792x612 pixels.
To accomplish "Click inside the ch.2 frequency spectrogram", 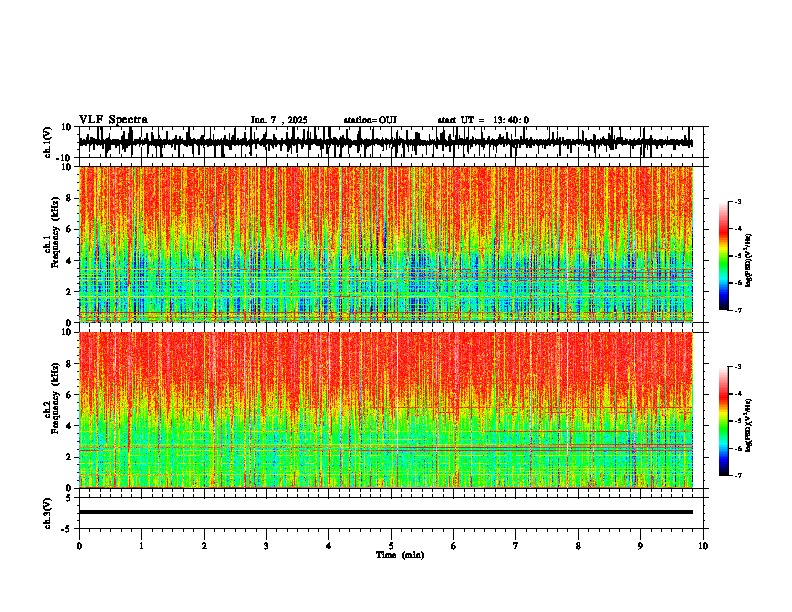I will pos(386,410).
